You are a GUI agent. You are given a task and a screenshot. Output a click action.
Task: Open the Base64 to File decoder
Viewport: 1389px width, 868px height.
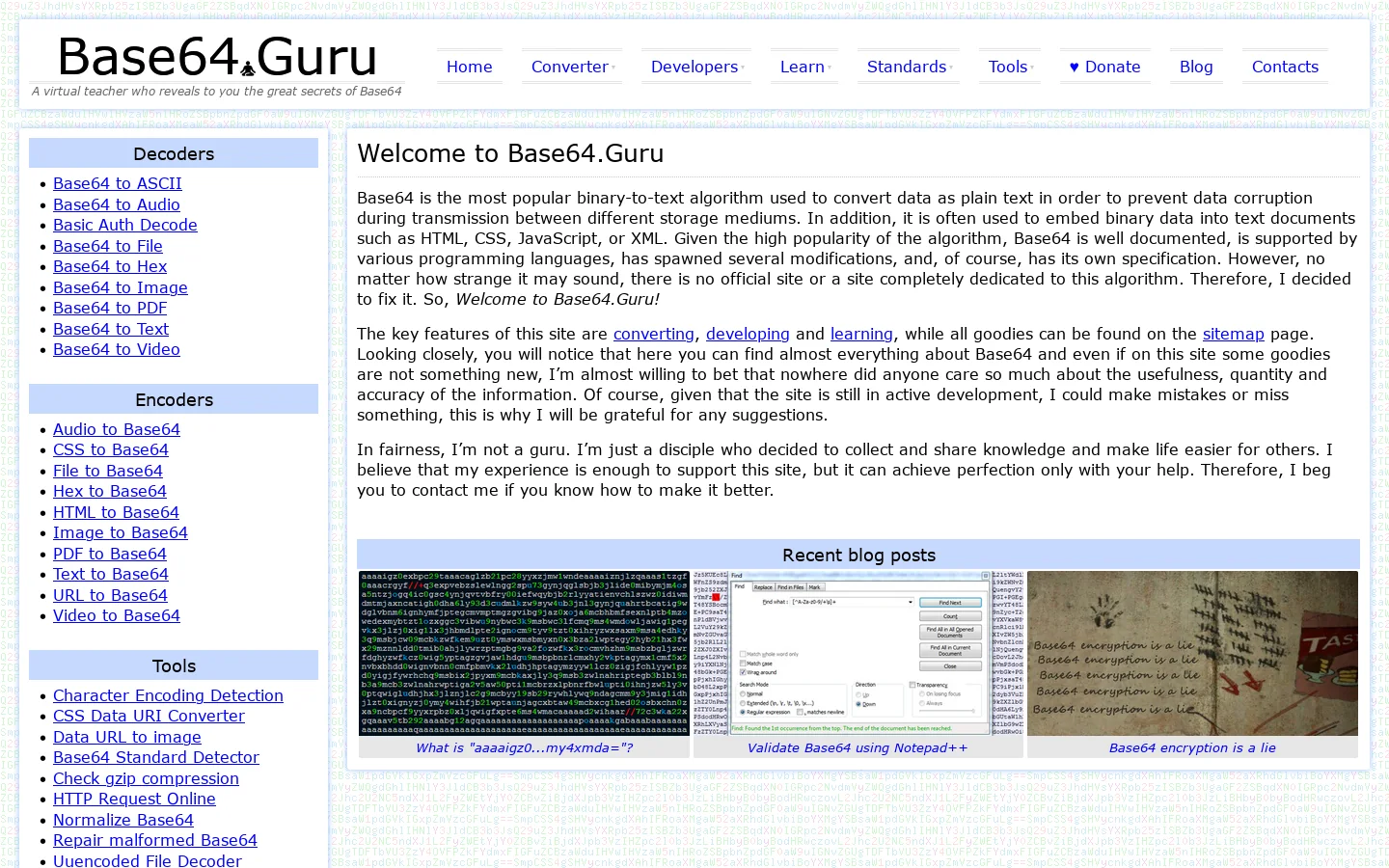click(108, 246)
